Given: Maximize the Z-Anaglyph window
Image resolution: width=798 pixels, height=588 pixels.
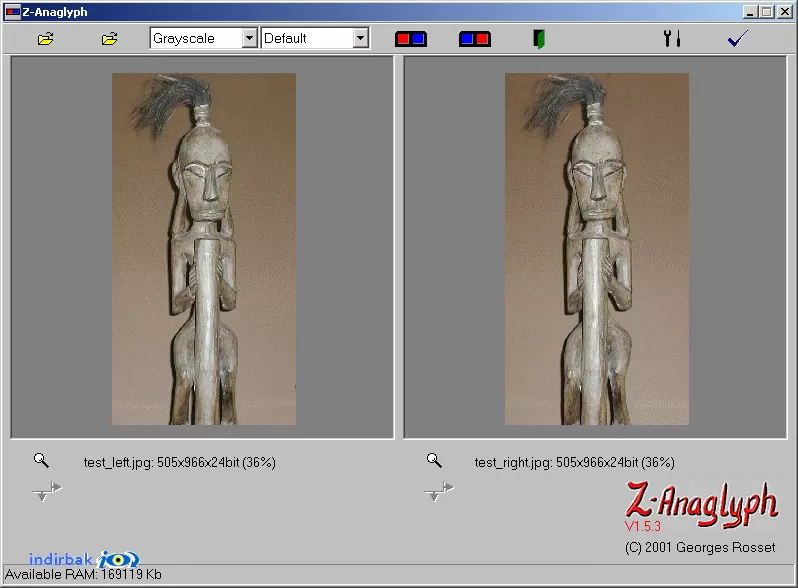Looking at the screenshot, I should [766, 12].
